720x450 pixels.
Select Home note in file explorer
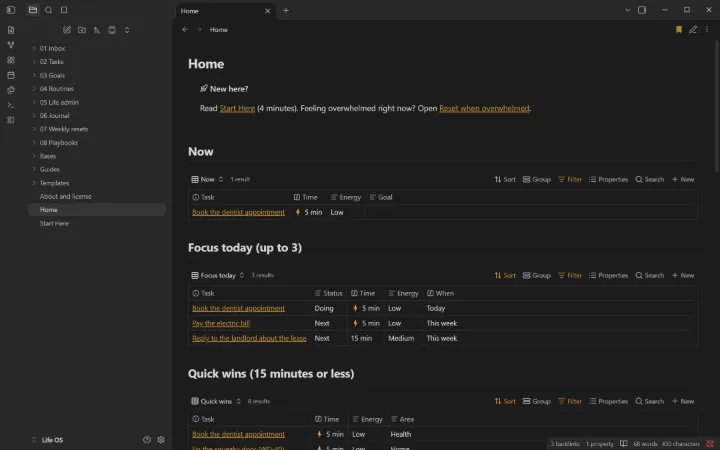tap(97, 210)
